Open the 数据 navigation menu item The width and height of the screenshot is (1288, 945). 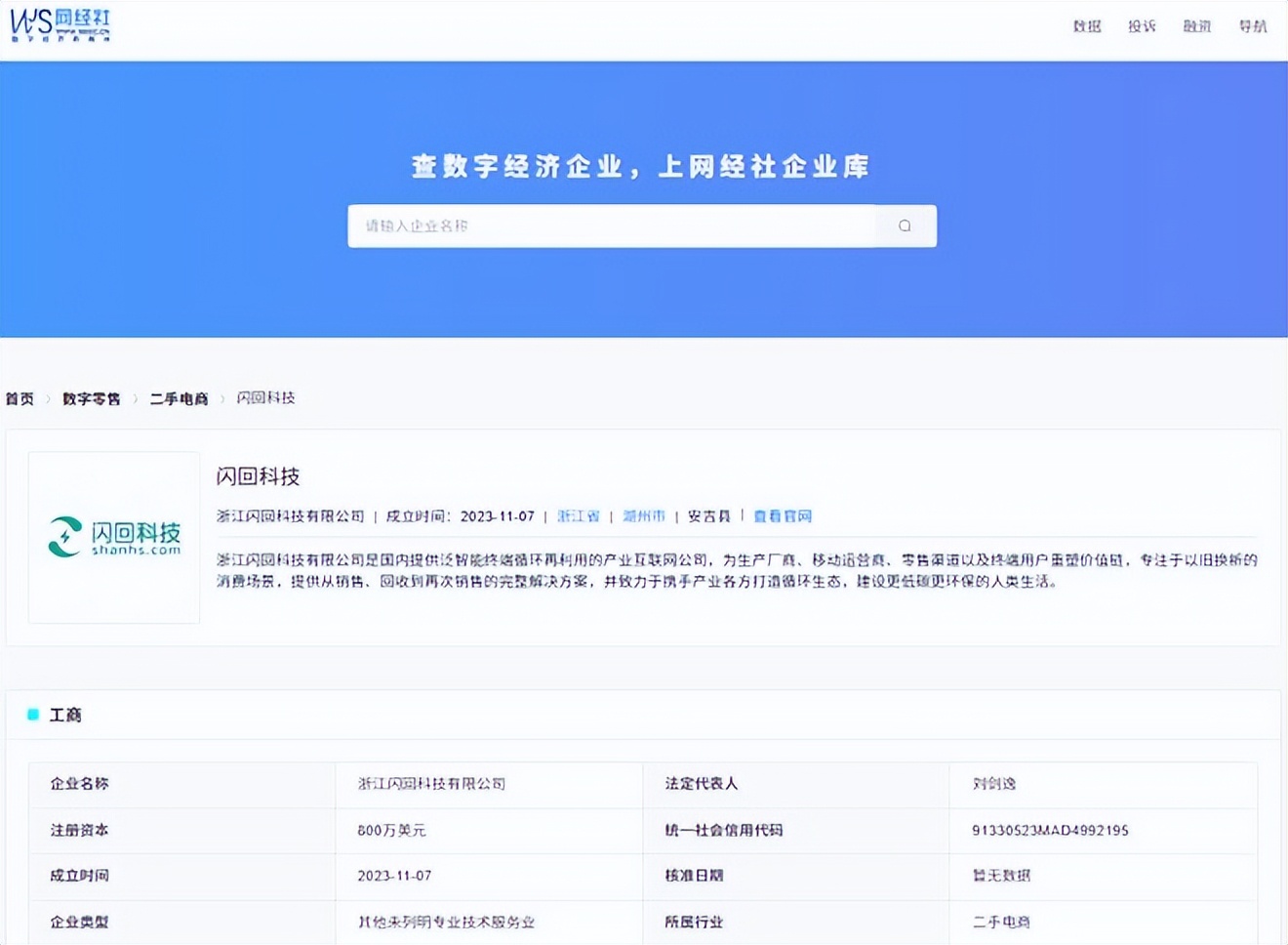[x=1087, y=26]
